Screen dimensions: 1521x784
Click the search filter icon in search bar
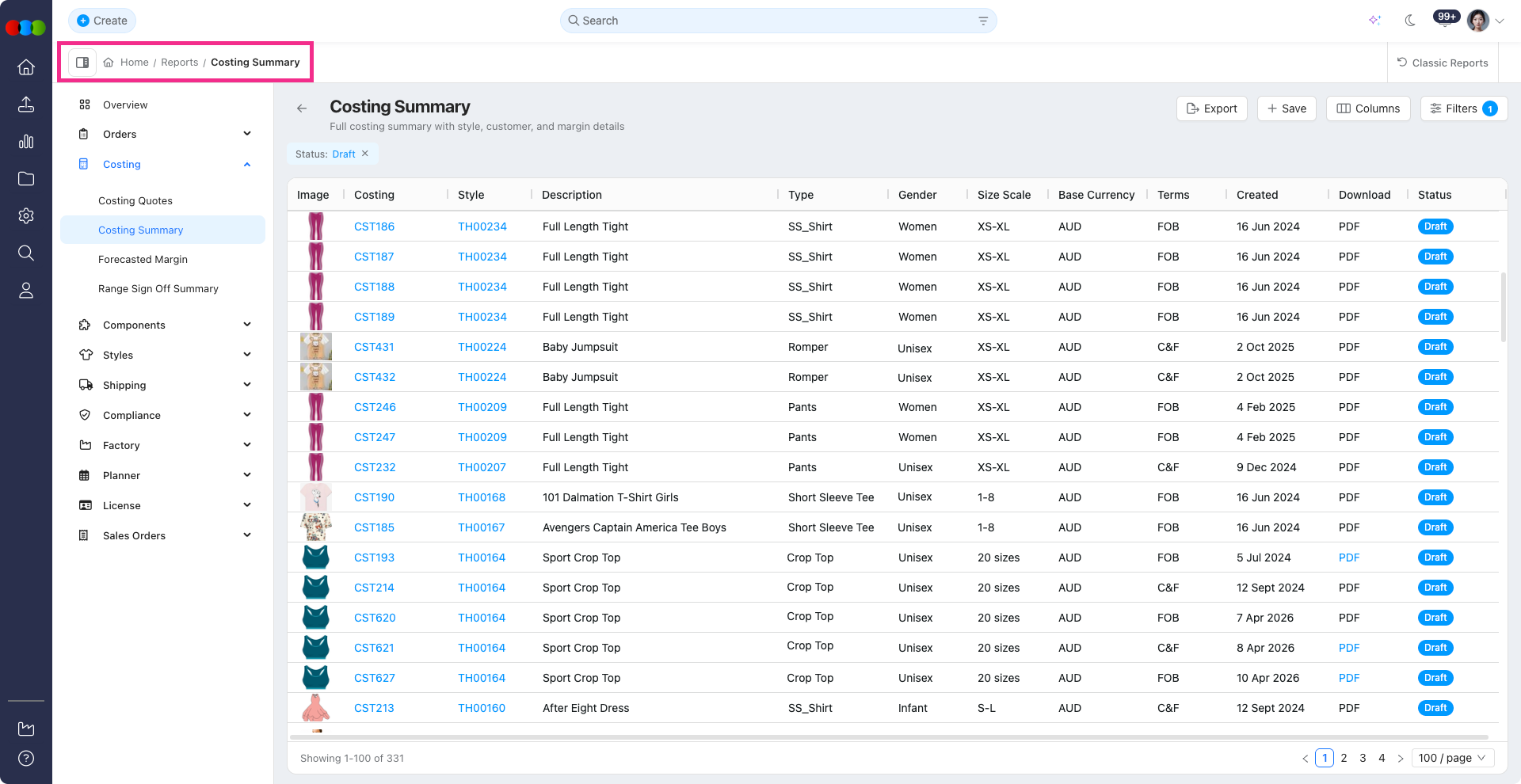pyautogui.click(x=983, y=21)
